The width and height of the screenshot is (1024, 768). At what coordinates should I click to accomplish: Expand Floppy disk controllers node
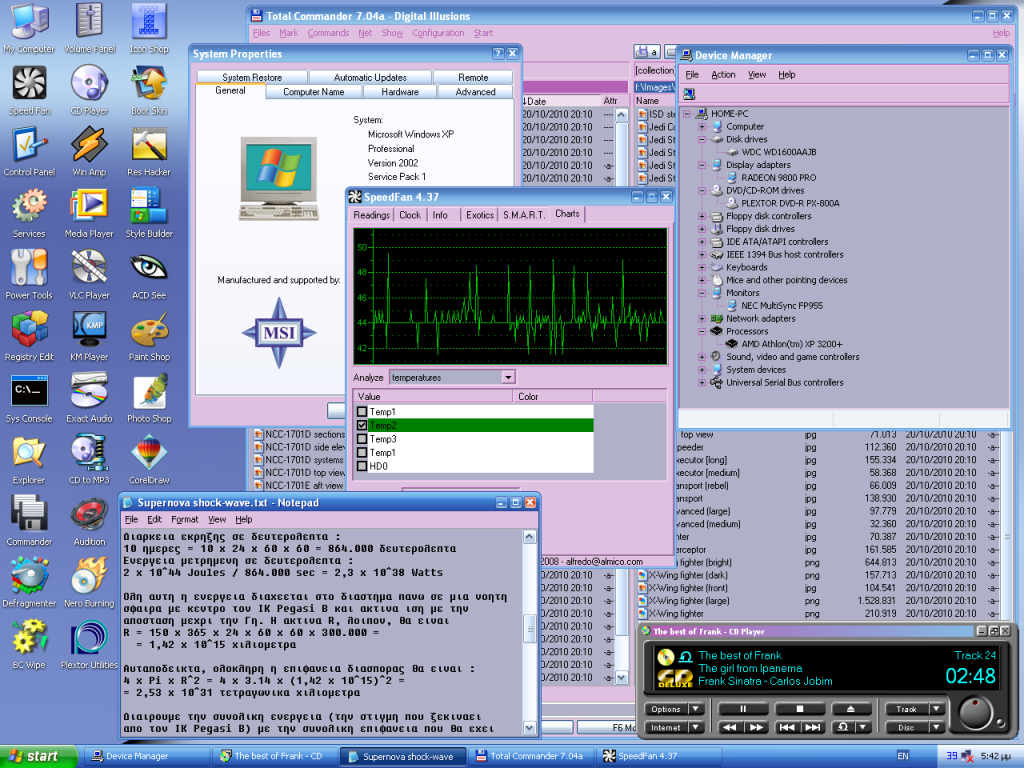click(702, 216)
